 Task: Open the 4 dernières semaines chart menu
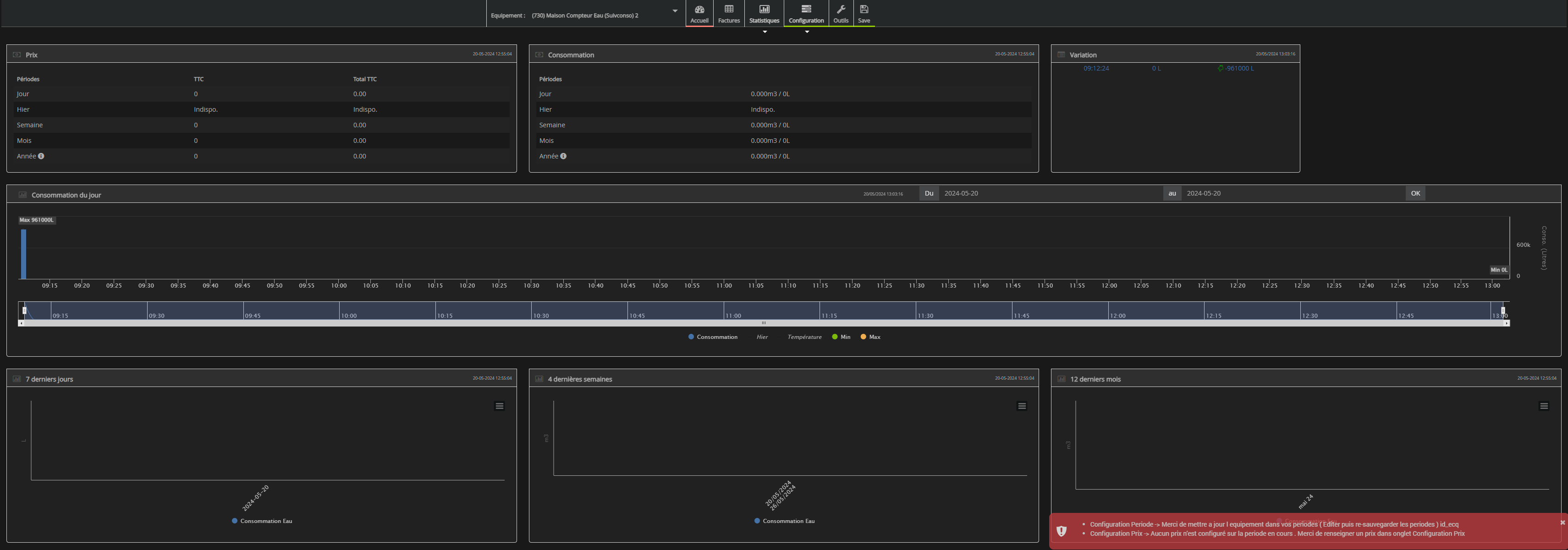coord(1021,406)
